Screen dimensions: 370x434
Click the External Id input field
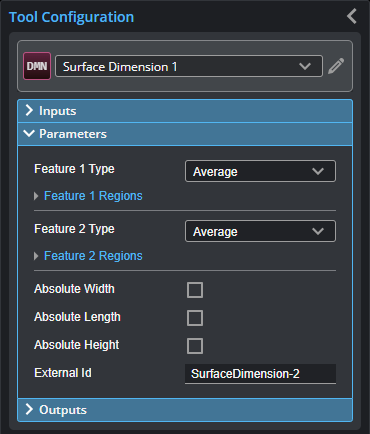[x=260, y=374]
